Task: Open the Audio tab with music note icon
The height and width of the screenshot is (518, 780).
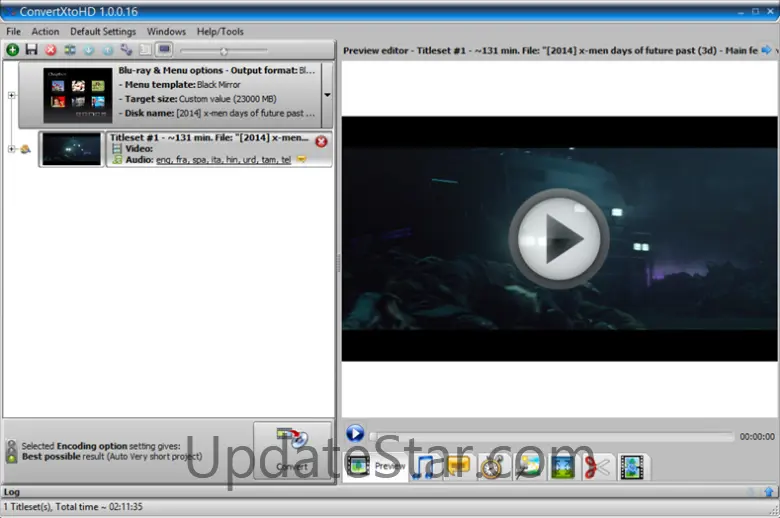Action: (424, 467)
